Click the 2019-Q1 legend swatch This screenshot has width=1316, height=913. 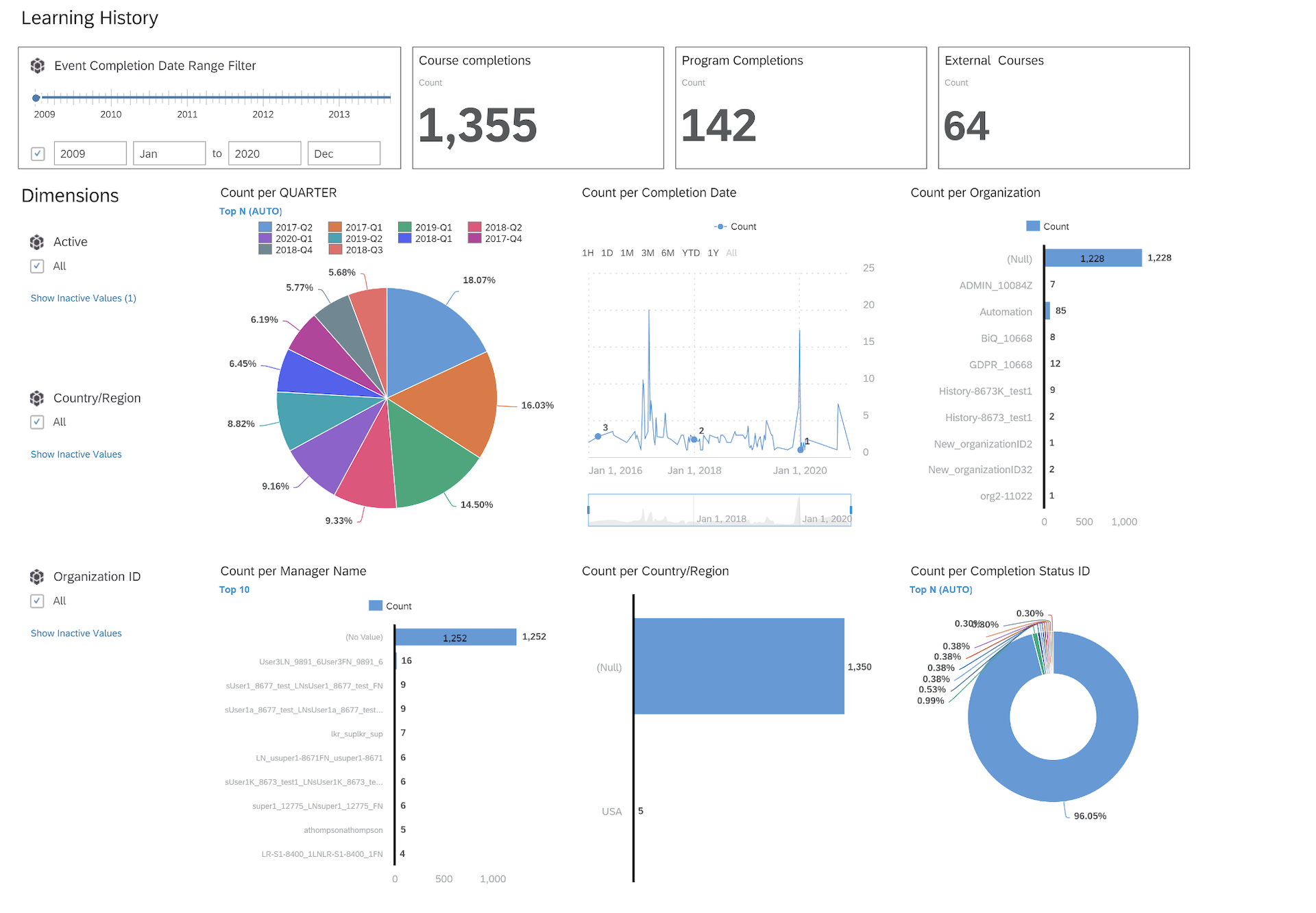click(x=405, y=227)
